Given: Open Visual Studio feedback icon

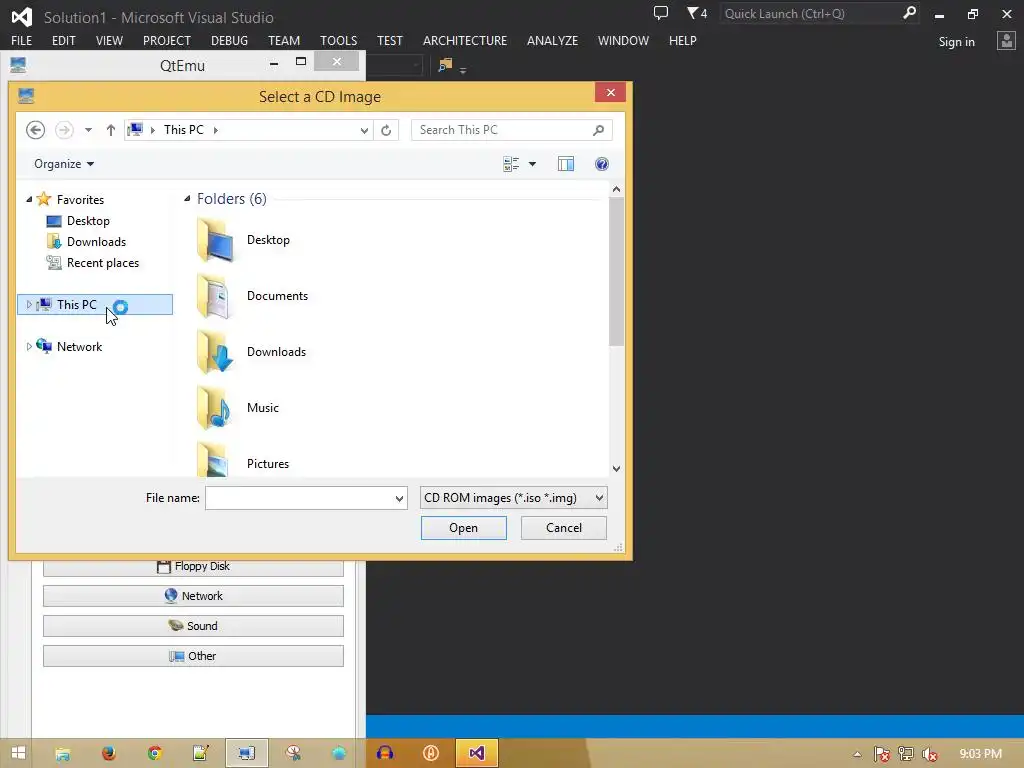Looking at the screenshot, I should [661, 13].
